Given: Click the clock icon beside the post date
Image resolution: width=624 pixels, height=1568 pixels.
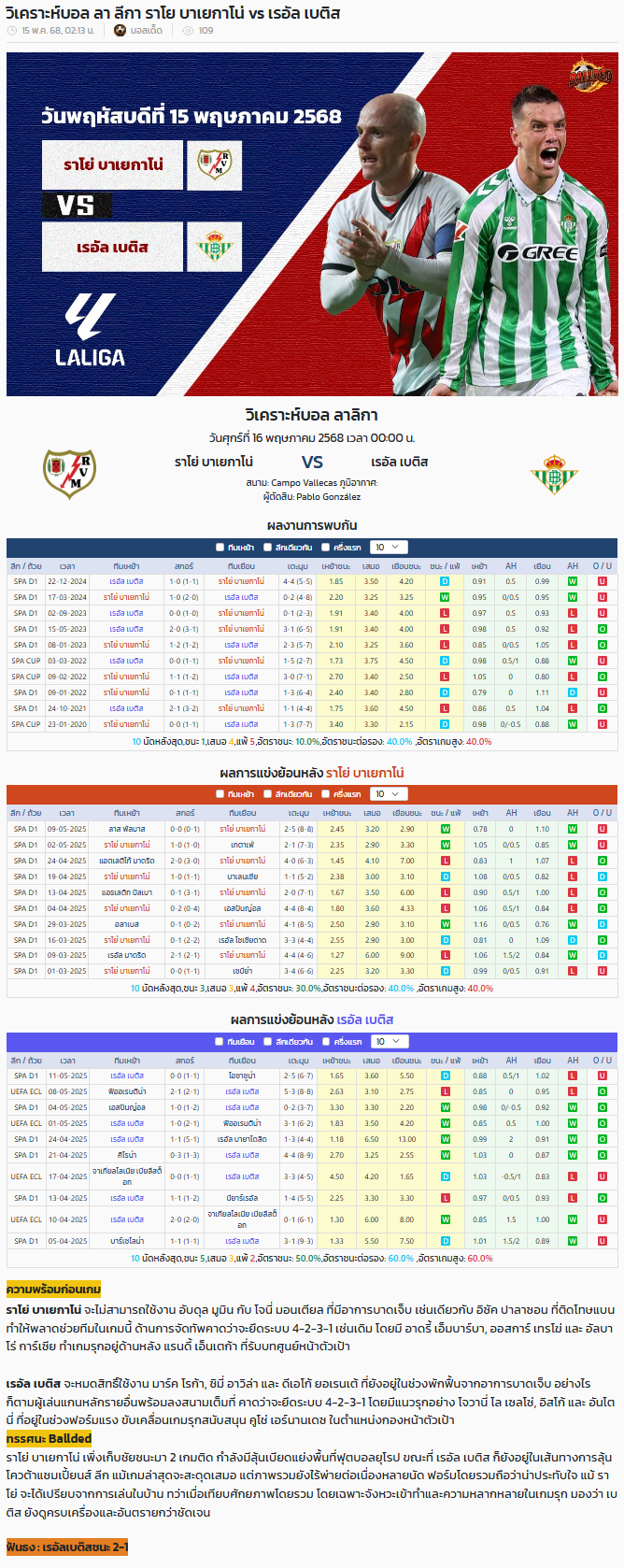Looking at the screenshot, I should (12, 31).
